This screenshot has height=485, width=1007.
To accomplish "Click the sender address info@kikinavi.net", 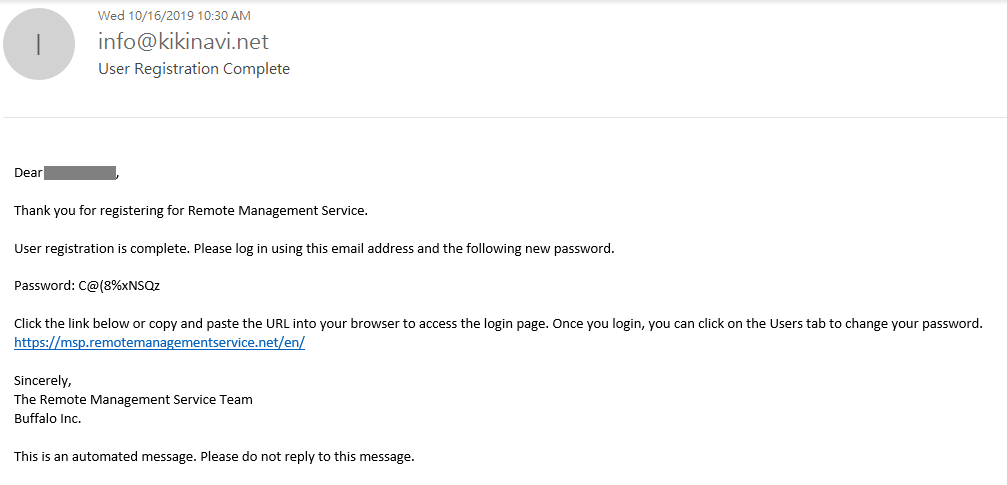I will tap(183, 42).
